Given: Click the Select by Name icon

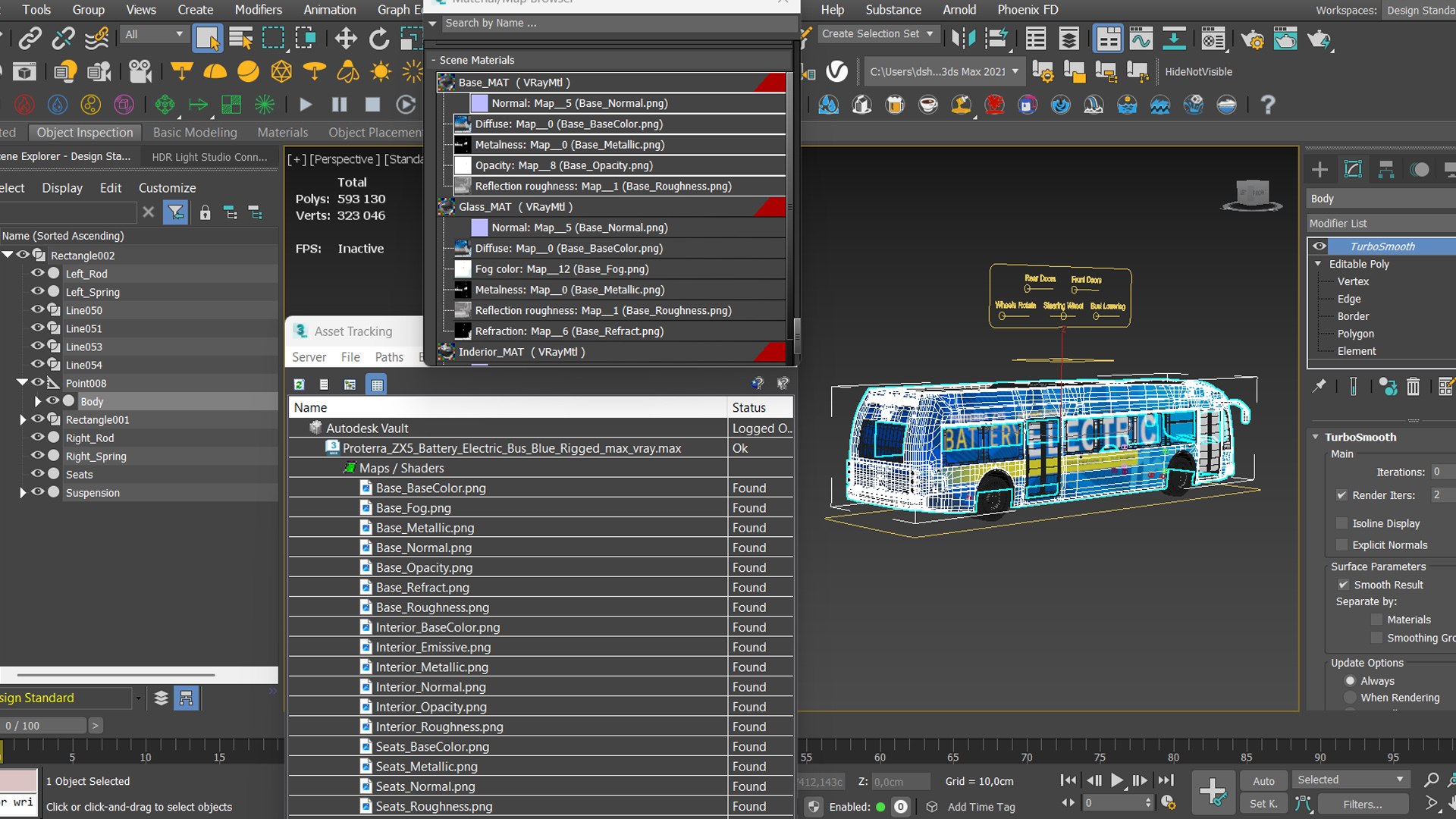Looking at the screenshot, I should (240, 38).
